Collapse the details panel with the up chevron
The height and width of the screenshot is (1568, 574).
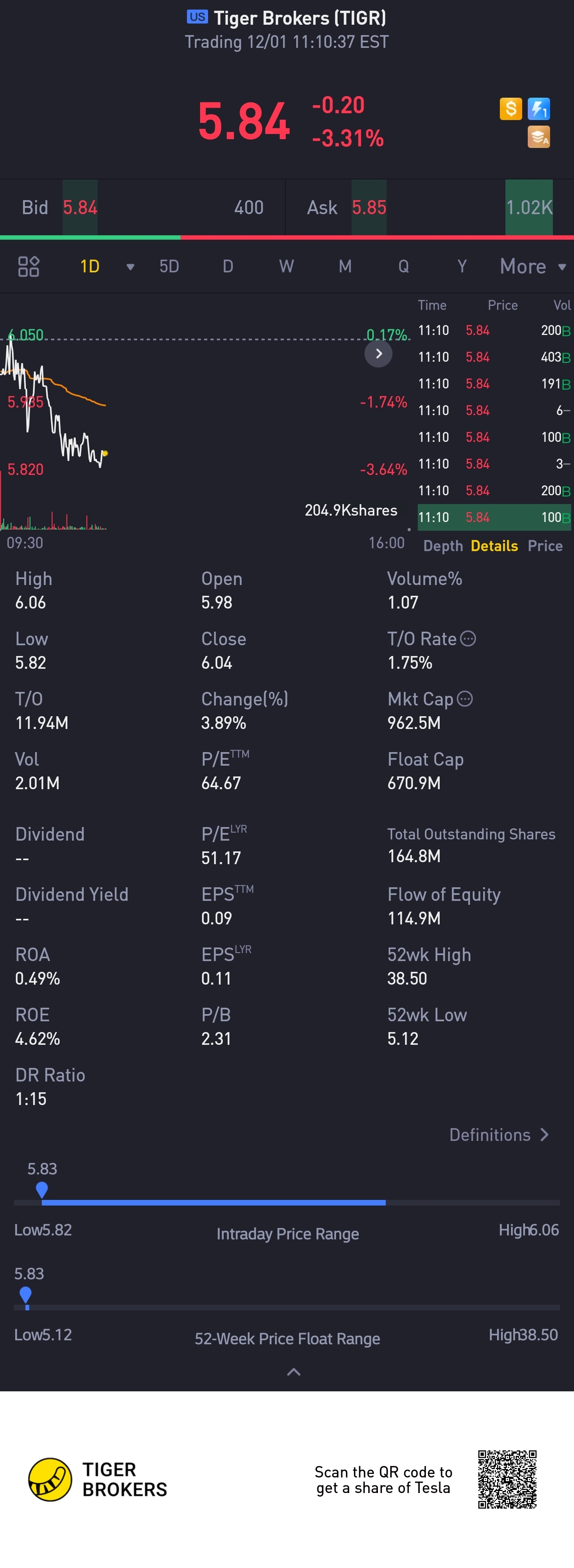click(293, 1371)
